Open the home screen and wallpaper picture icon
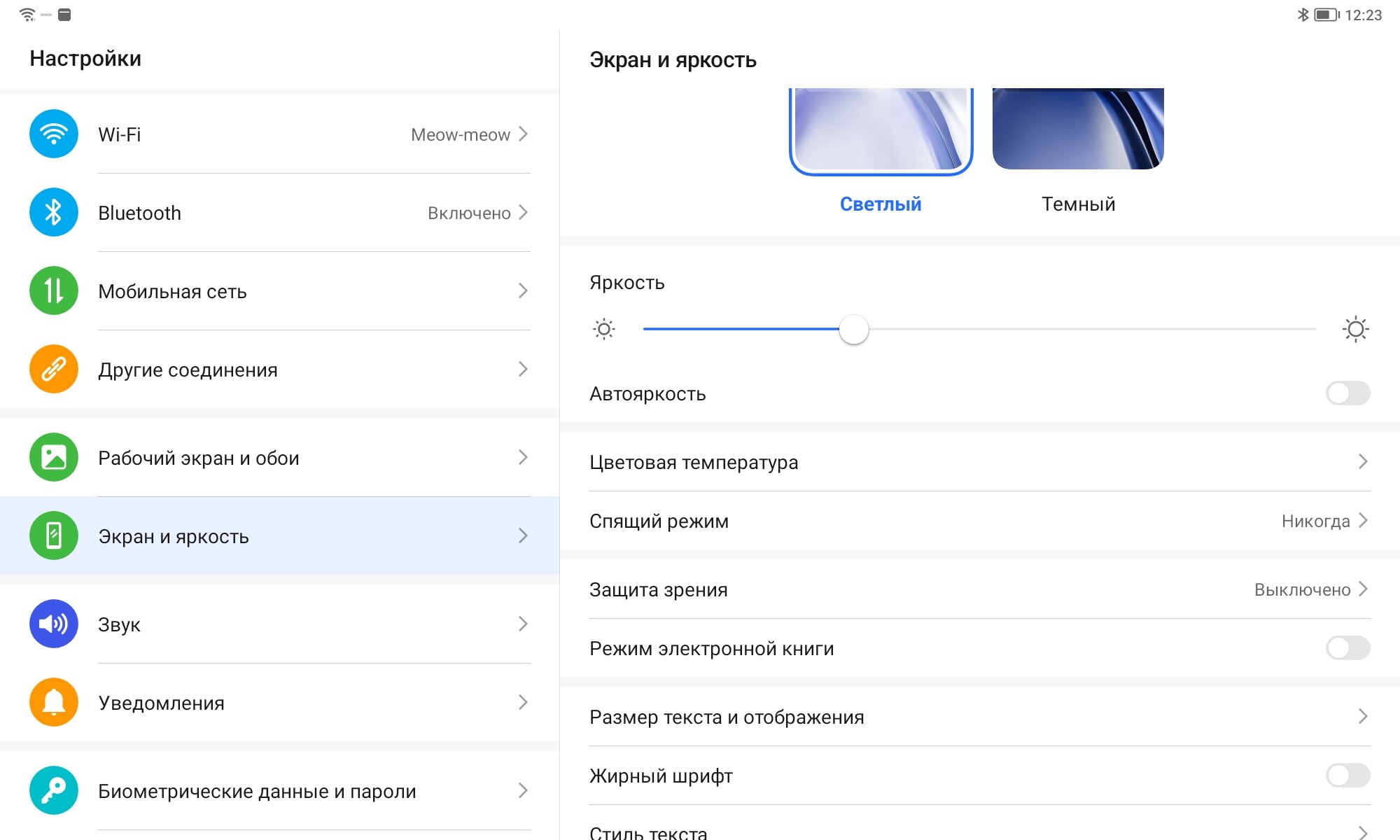 (x=54, y=457)
